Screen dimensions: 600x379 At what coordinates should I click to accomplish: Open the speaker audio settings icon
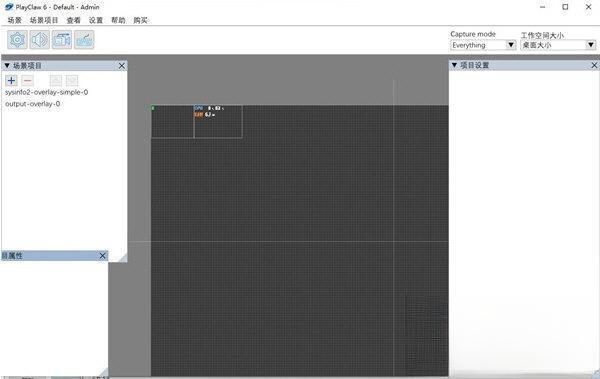pos(40,40)
